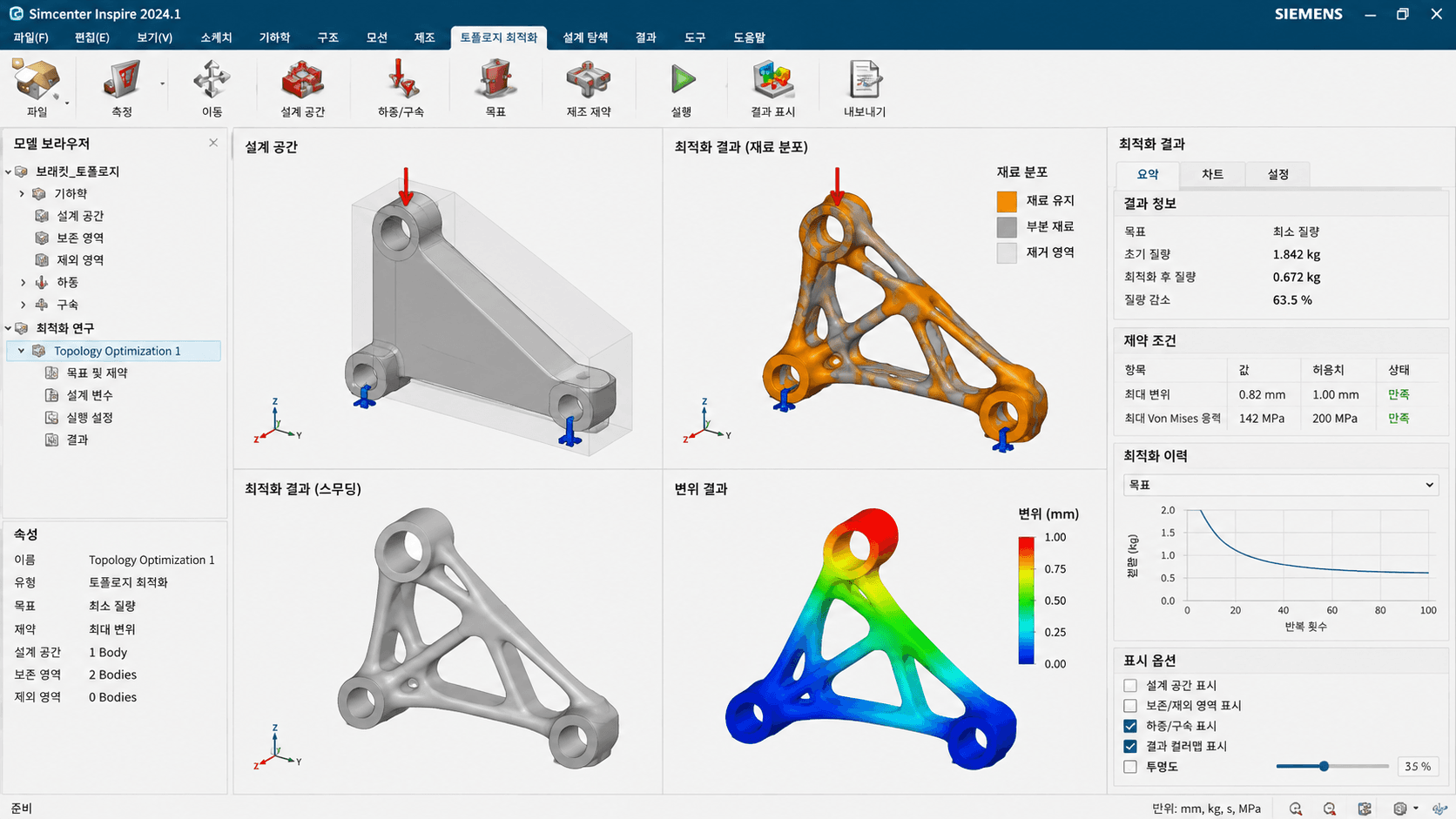Switch to the 설정 tab in results panel
1456x819 pixels.
tap(1277, 174)
